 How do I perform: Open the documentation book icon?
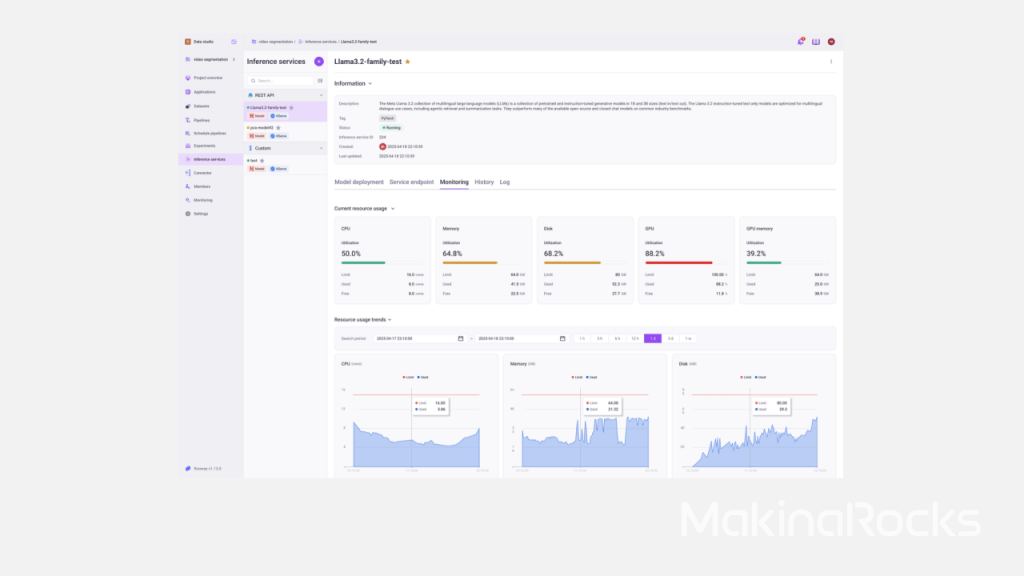pos(815,42)
